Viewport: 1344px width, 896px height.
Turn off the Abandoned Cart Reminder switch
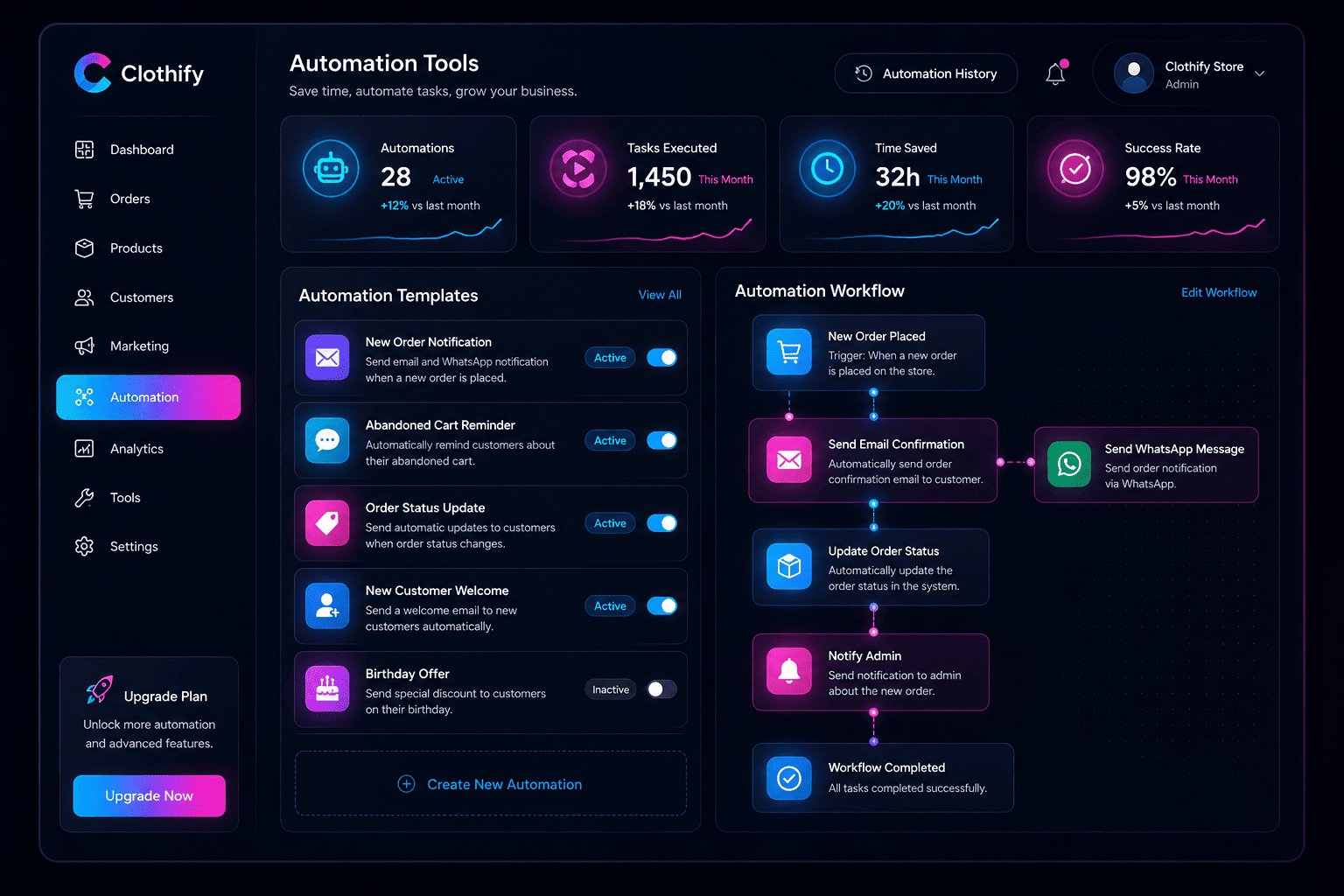(x=661, y=440)
